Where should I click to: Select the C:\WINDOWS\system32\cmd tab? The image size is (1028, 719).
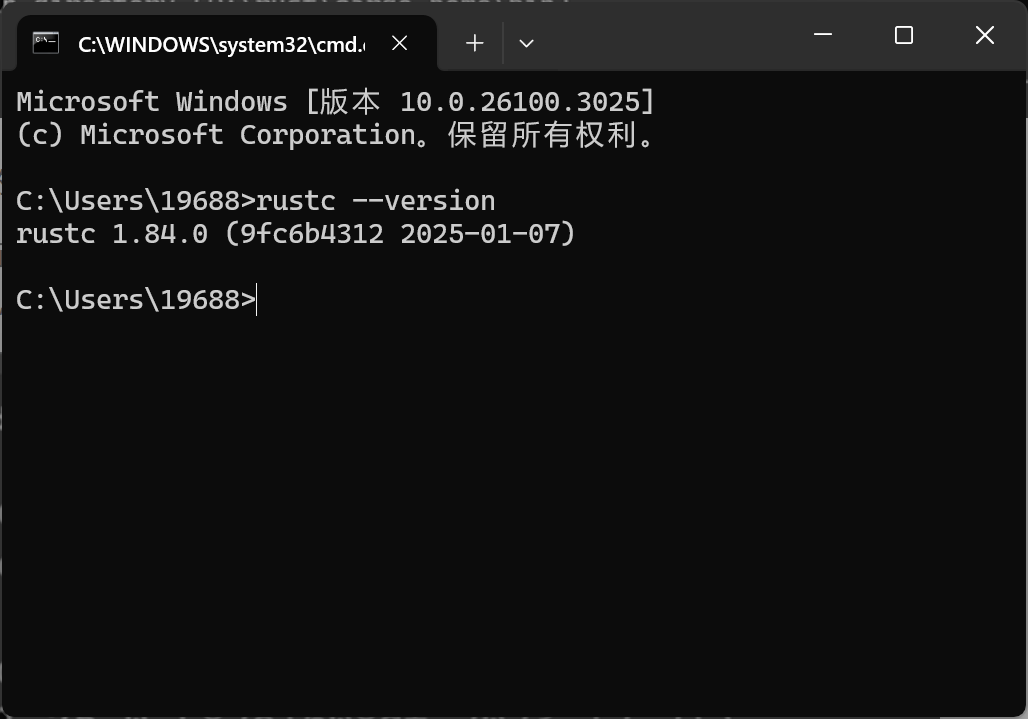220,44
